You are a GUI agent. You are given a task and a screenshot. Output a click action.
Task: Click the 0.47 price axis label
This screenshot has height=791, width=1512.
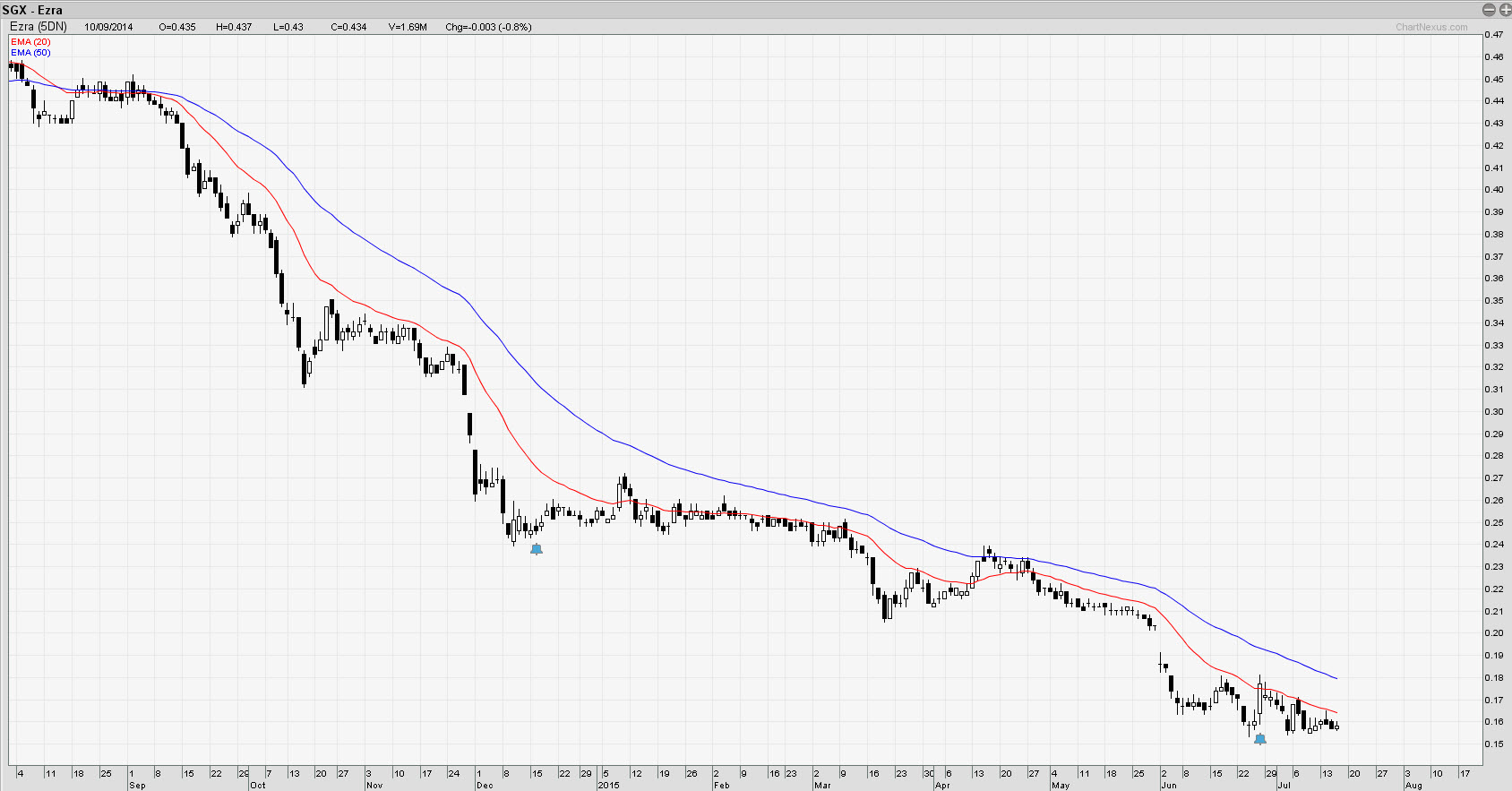pyautogui.click(x=1494, y=35)
